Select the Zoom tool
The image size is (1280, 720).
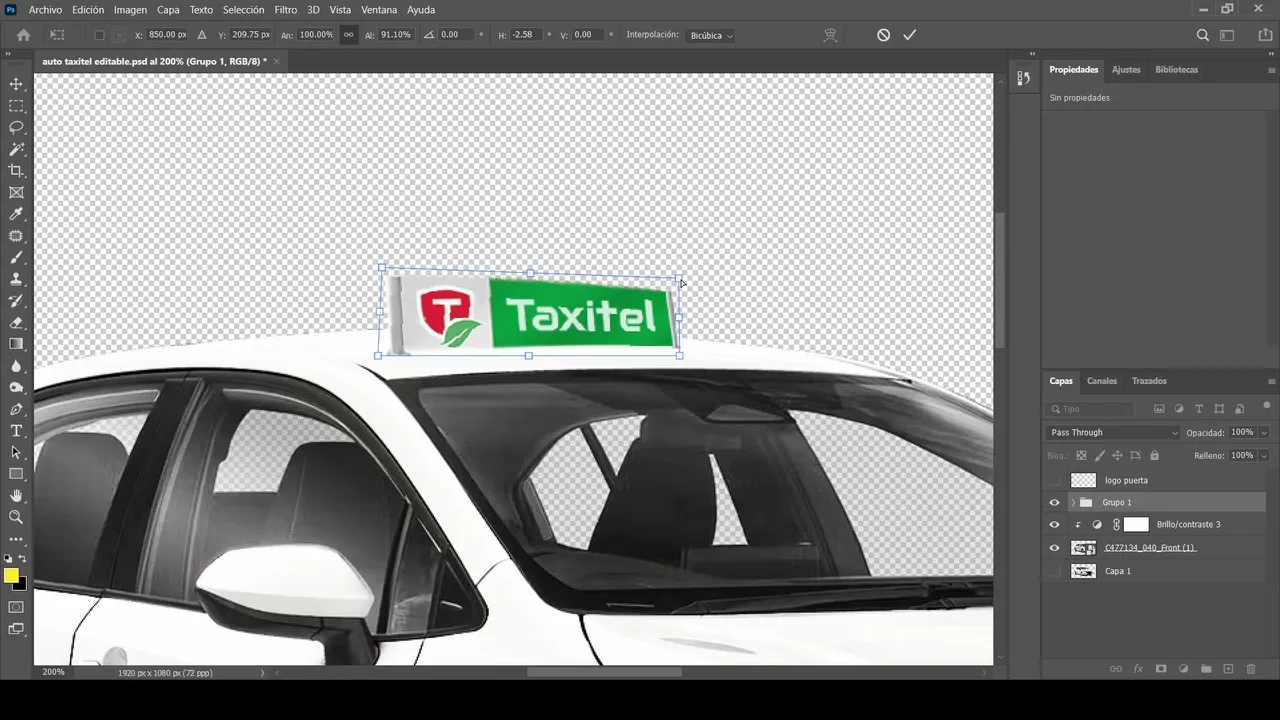click(16, 517)
